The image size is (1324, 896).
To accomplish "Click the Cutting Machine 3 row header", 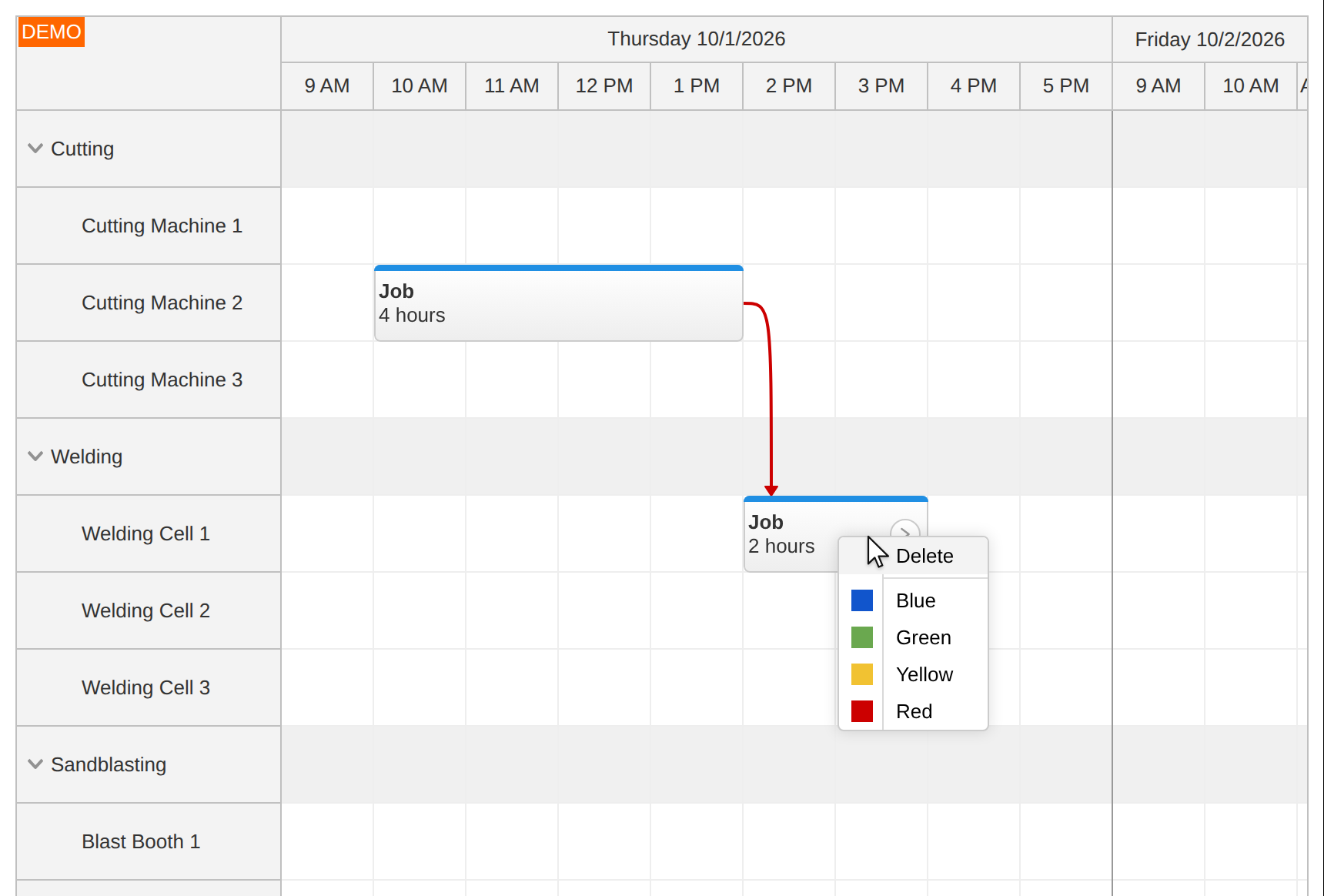I will coord(149,379).
